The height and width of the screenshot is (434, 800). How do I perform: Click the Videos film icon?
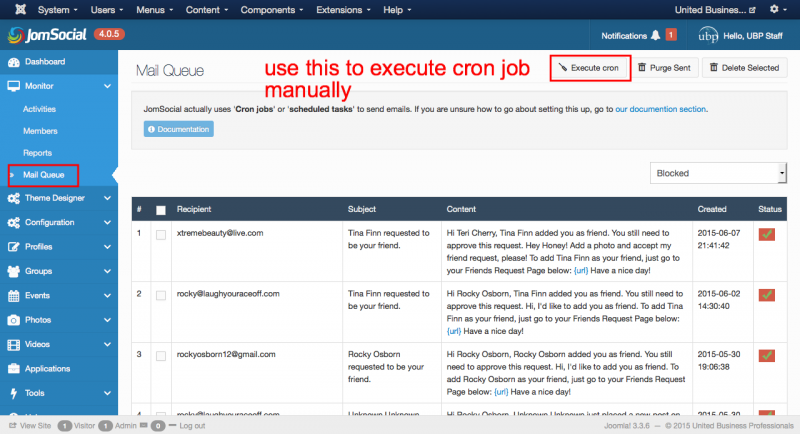[x=14, y=345]
